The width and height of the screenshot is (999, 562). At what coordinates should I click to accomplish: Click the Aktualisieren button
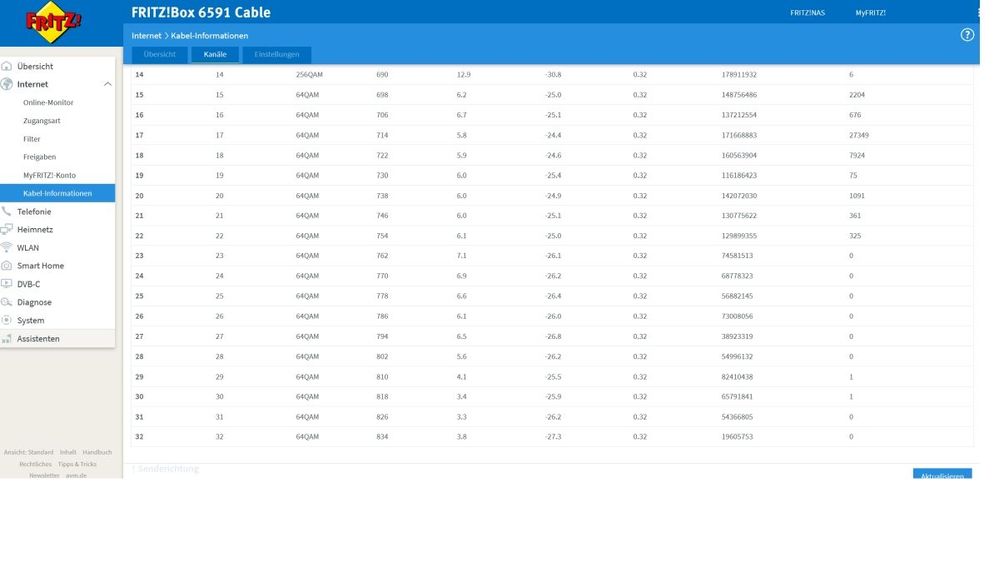[942, 475]
